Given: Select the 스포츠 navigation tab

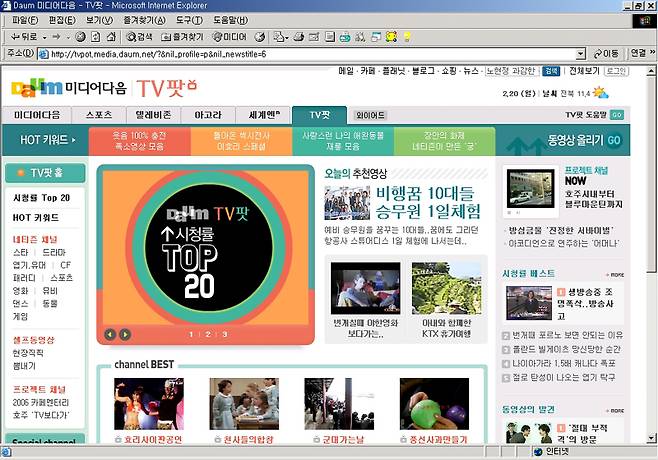Looking at the screenshot, I should click(99, 115).
